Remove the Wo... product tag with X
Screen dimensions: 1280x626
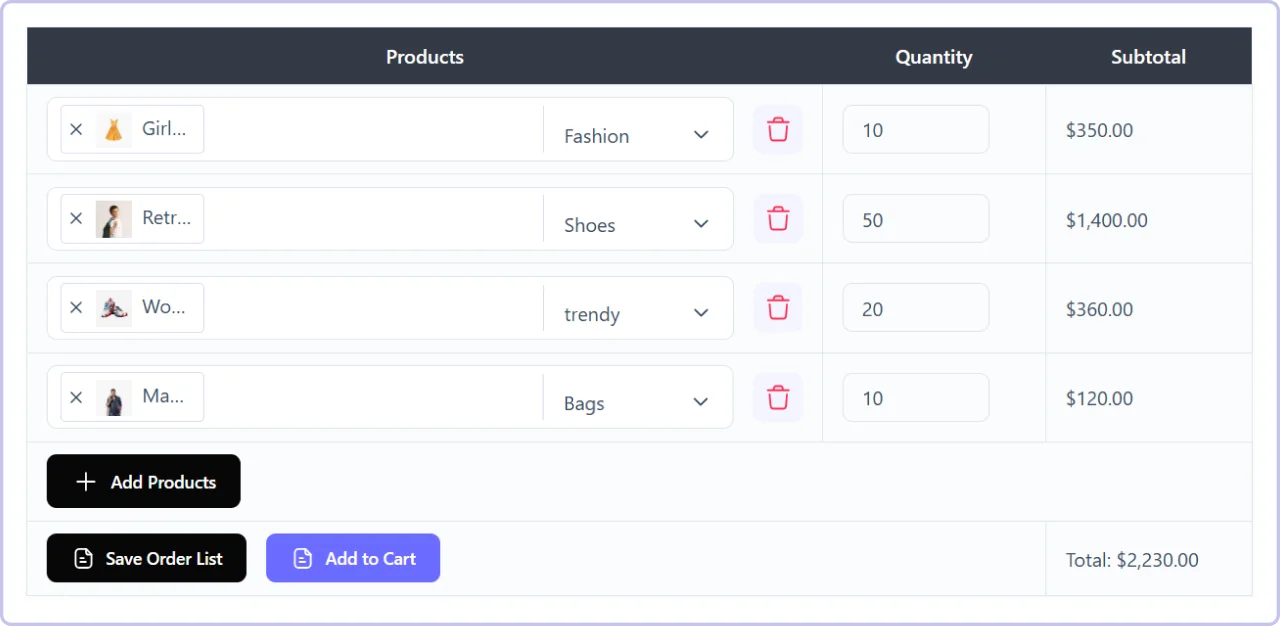76,307
